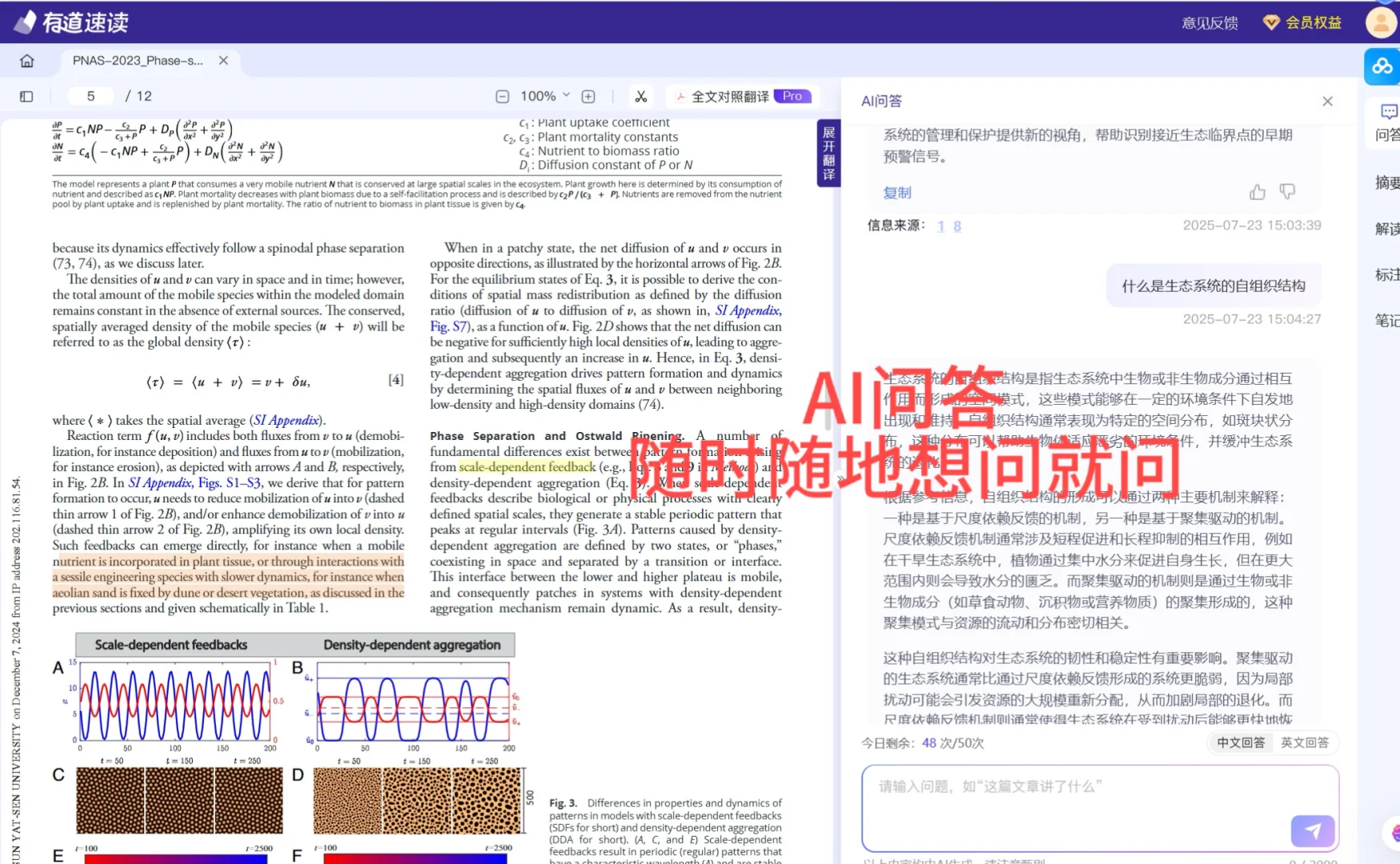
Task: Click the zoom in plus icon
Action: point(588,95)
